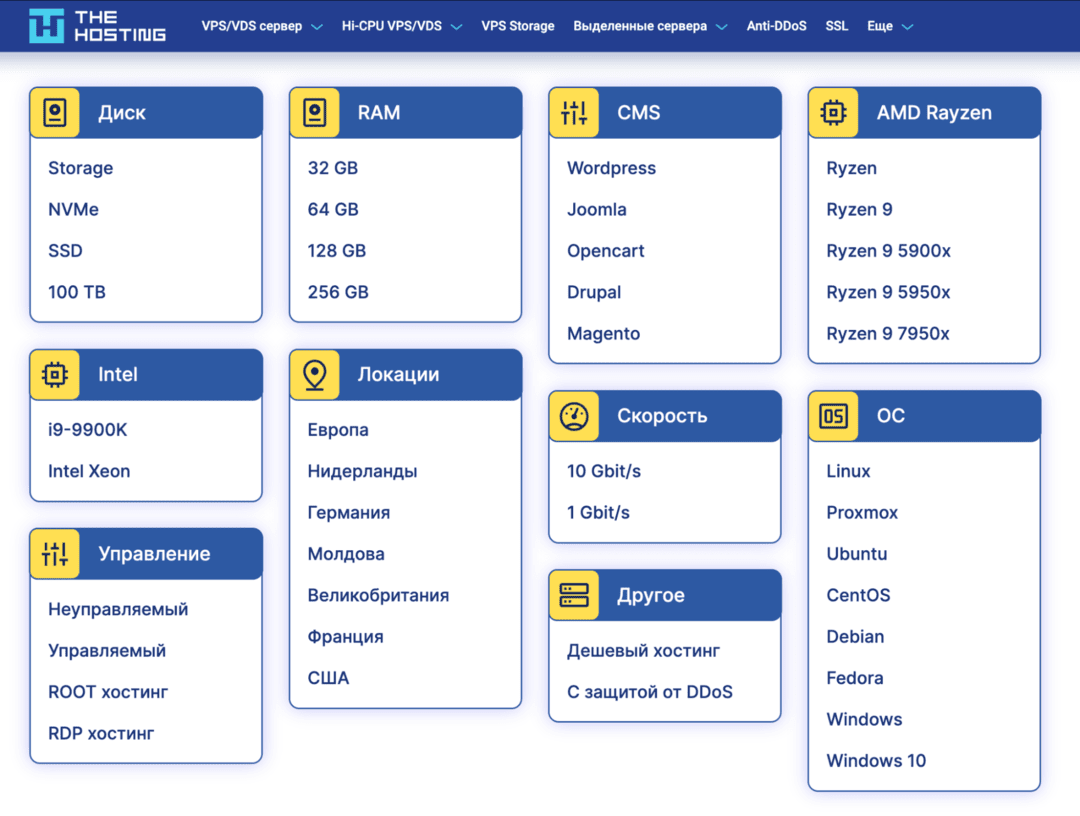1080x816 pixels.
Task: Expand the Еще menu
Action: point(890,26)
